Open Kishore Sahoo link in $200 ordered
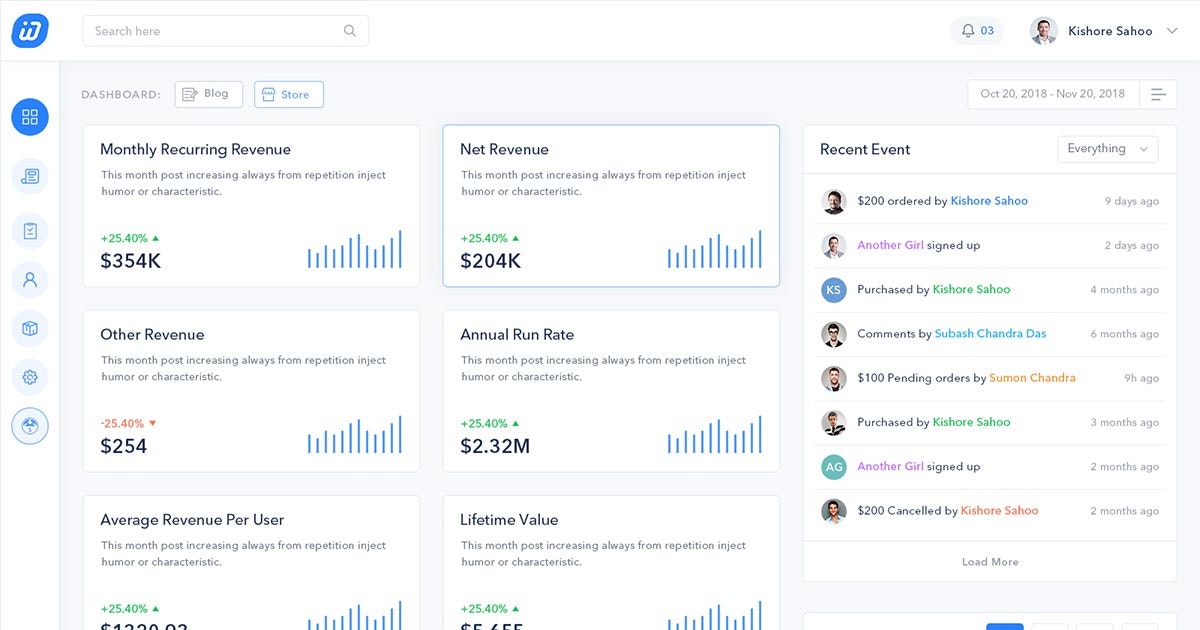The width and height of the screenshot is (1200, 630). [989, 201]
